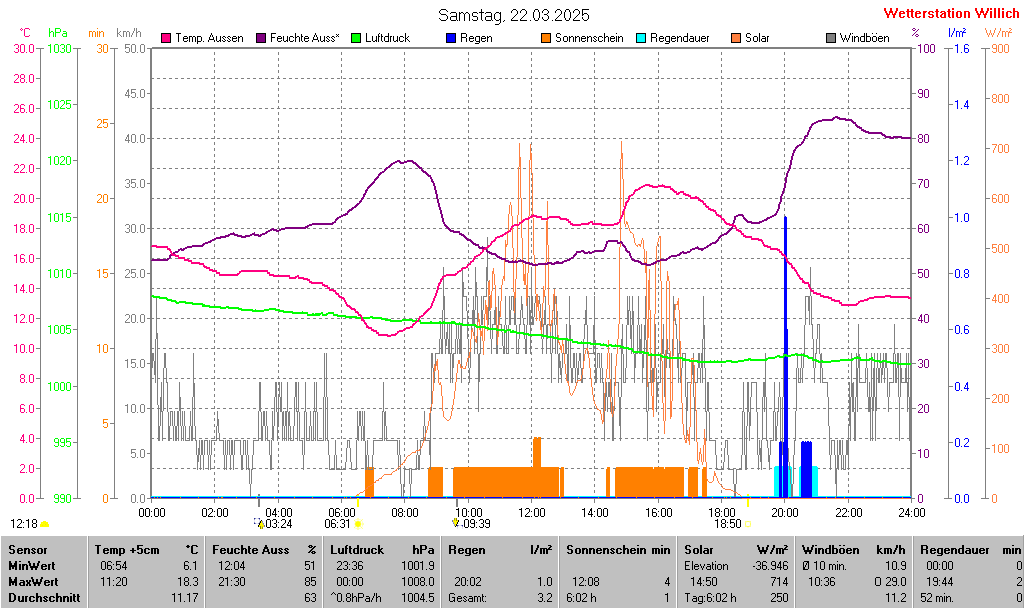Click the '52 min.' rain duration total
Screen dimensions: 1024x608
937,597
